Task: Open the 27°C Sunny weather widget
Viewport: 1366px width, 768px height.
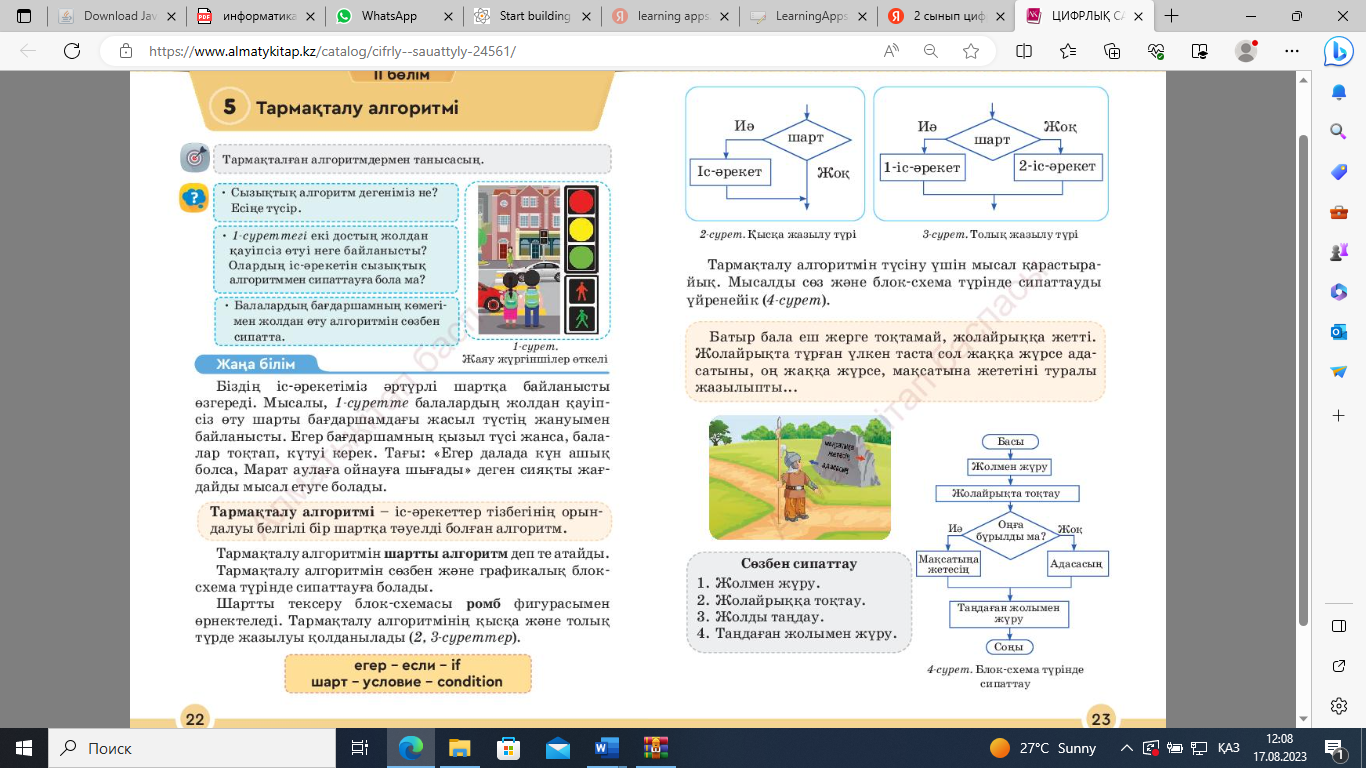Action: [1042, 748]
